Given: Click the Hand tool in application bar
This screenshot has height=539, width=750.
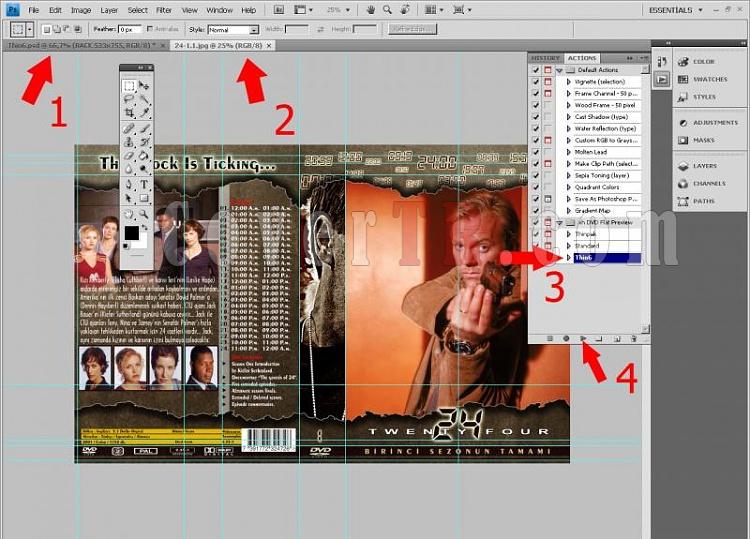Looking at the screenshot, I should point(371,10).
